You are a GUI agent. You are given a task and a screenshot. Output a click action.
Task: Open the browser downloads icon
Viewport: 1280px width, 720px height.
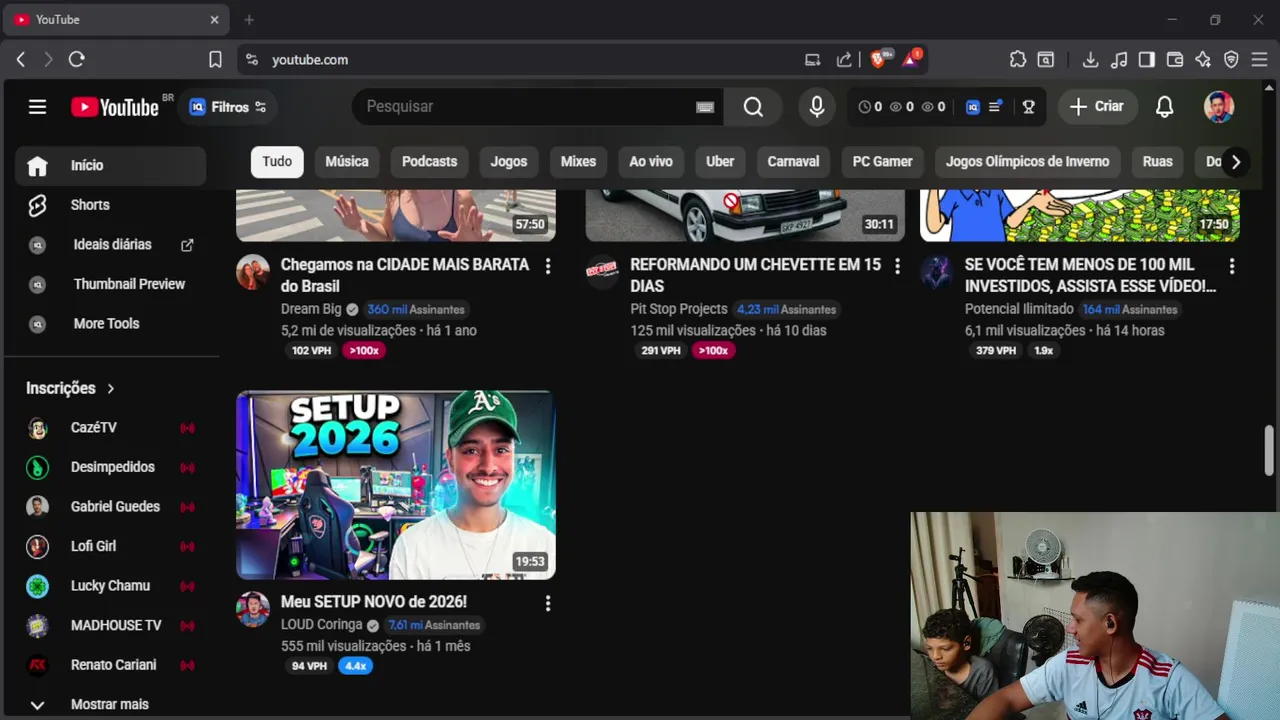pos(1091,60)
